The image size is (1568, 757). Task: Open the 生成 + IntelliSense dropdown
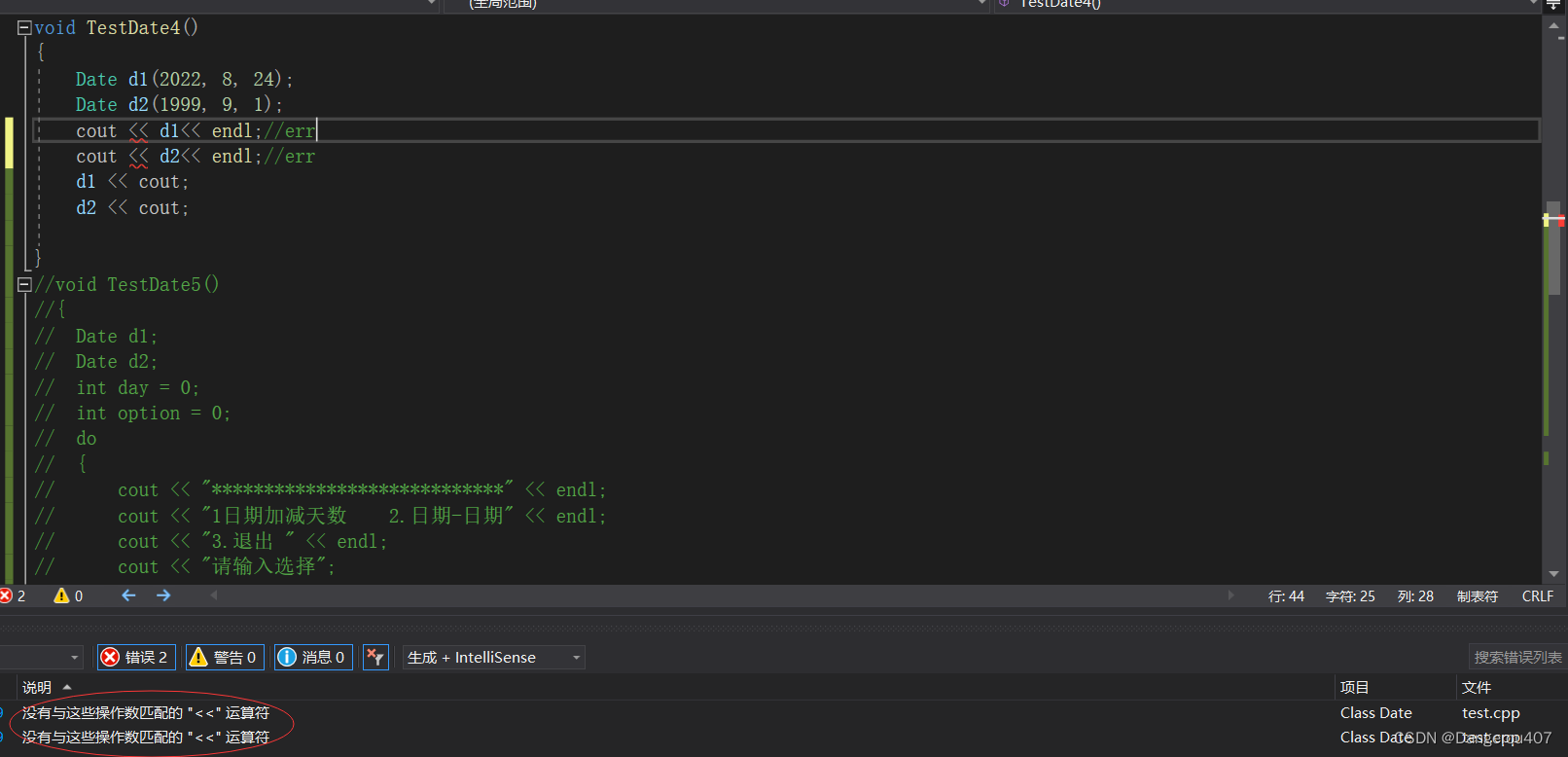pyautogui.click(x=494, y=658)
